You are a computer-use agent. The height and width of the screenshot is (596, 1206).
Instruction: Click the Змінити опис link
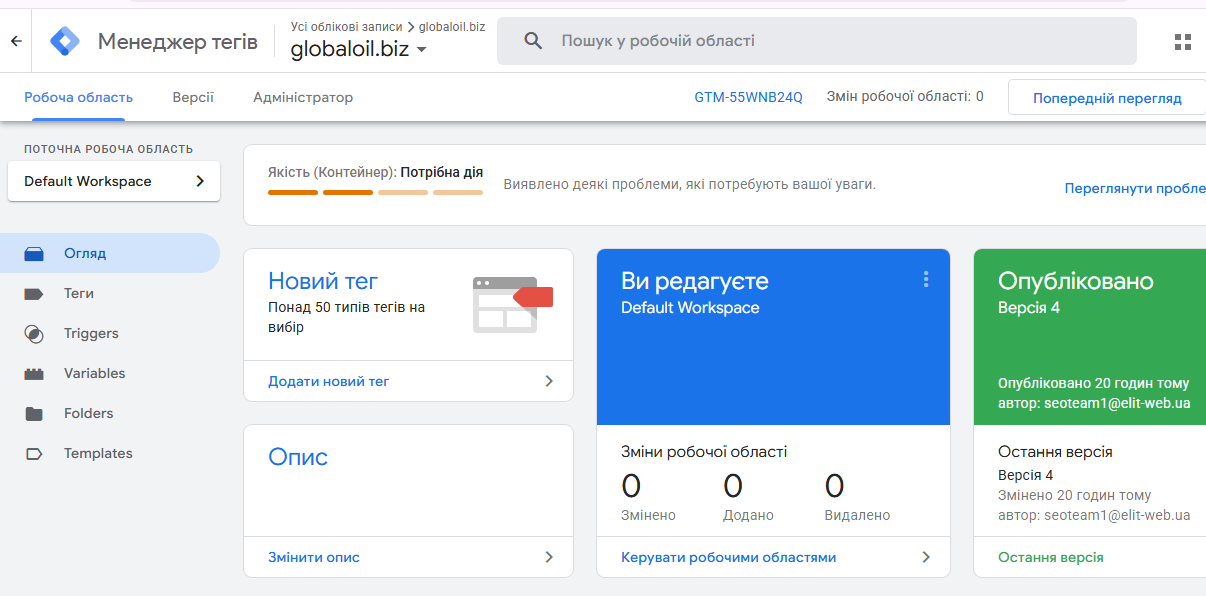pos(314,557)
